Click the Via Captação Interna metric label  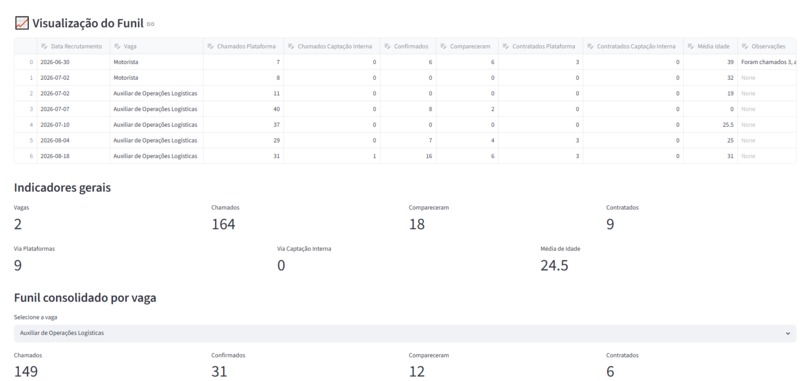click(x=304, y=249)
